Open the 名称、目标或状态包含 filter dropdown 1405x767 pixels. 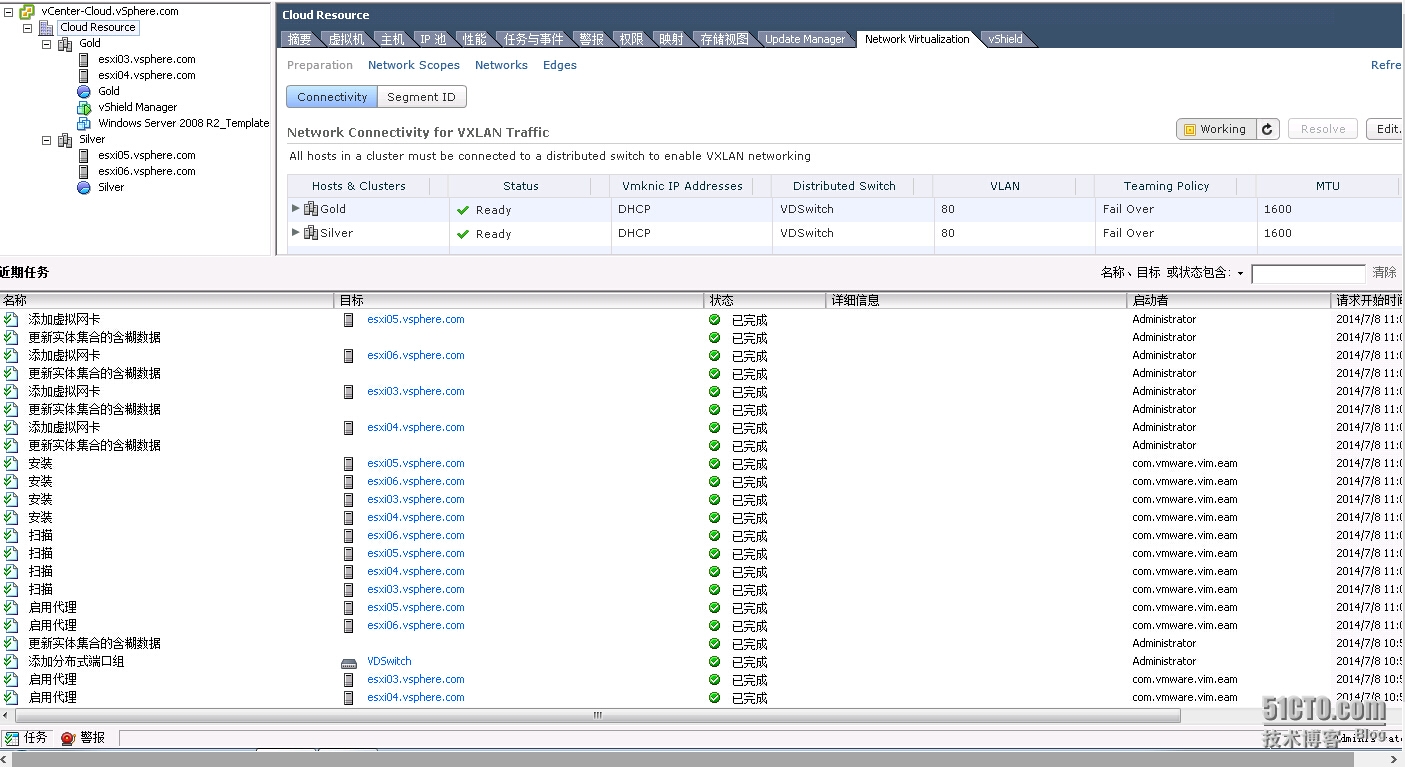(1240, 273)
